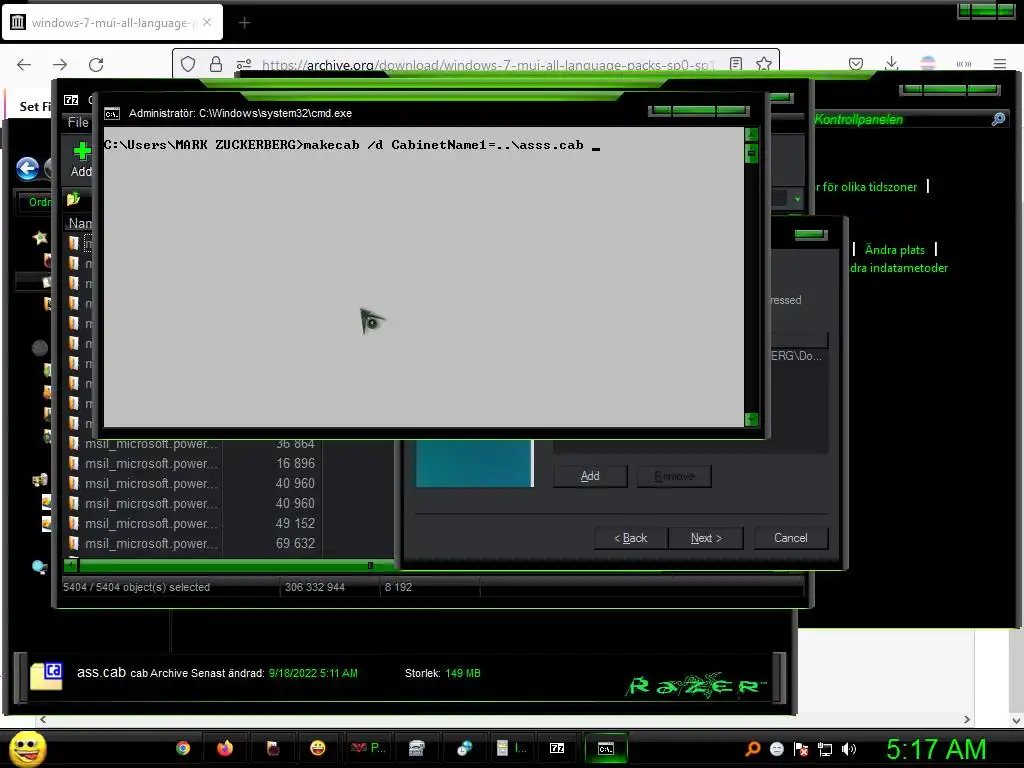Open the File menu in 7-Zip
This screenshot has width=1024, height=768.
click(78, 122)
